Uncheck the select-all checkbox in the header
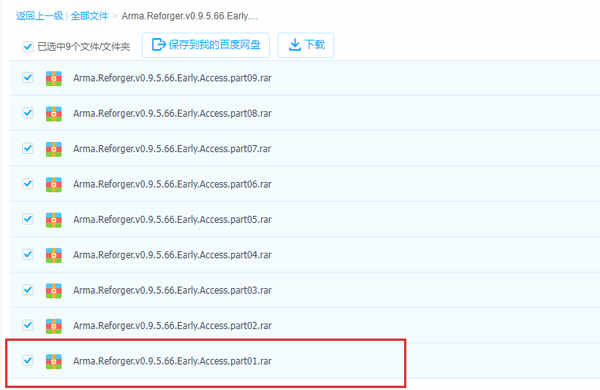The height and width of the screenshot is (390, 600). tap(28, 46)
